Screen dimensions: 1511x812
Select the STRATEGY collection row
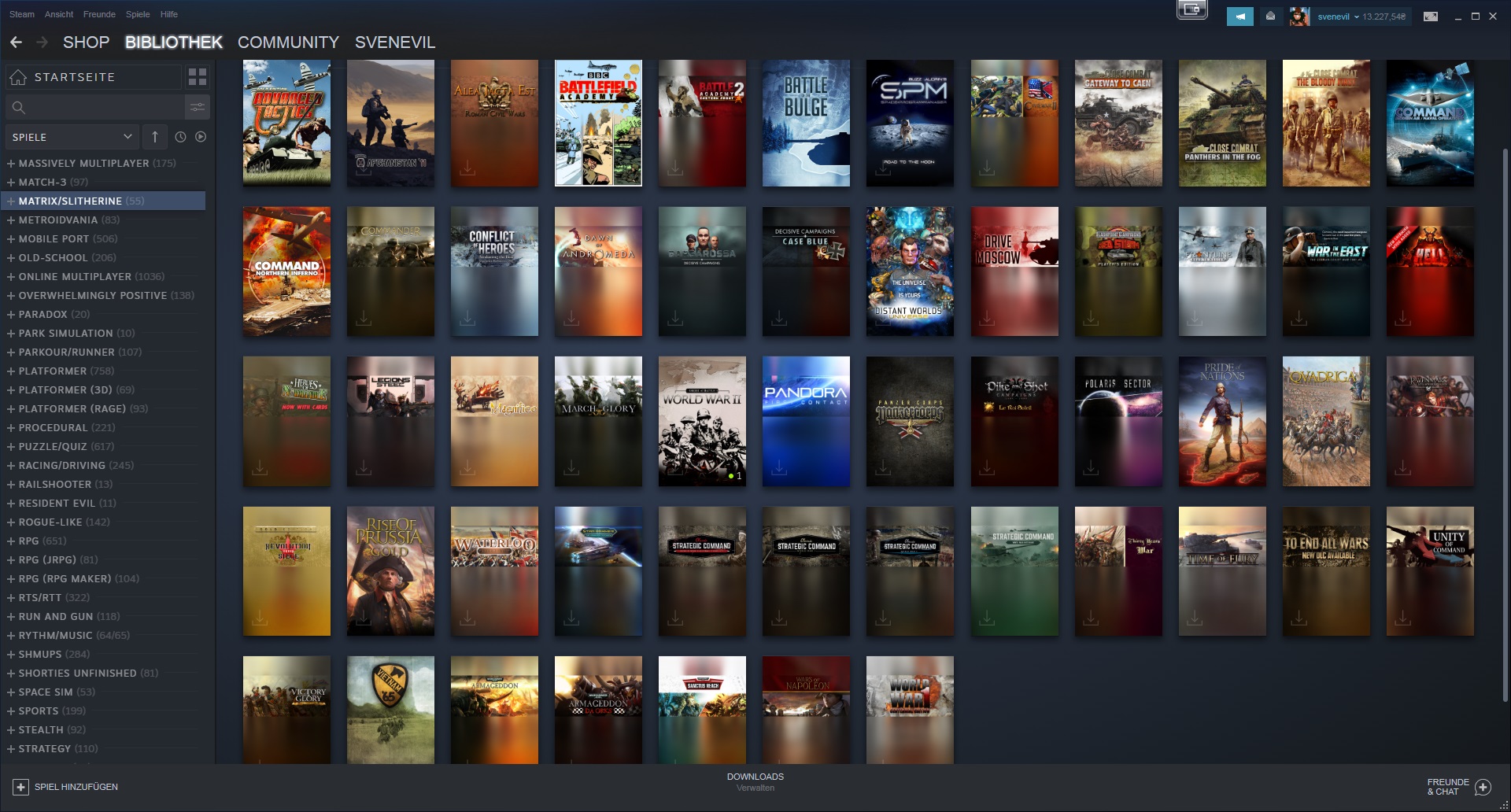pos(103,749)
